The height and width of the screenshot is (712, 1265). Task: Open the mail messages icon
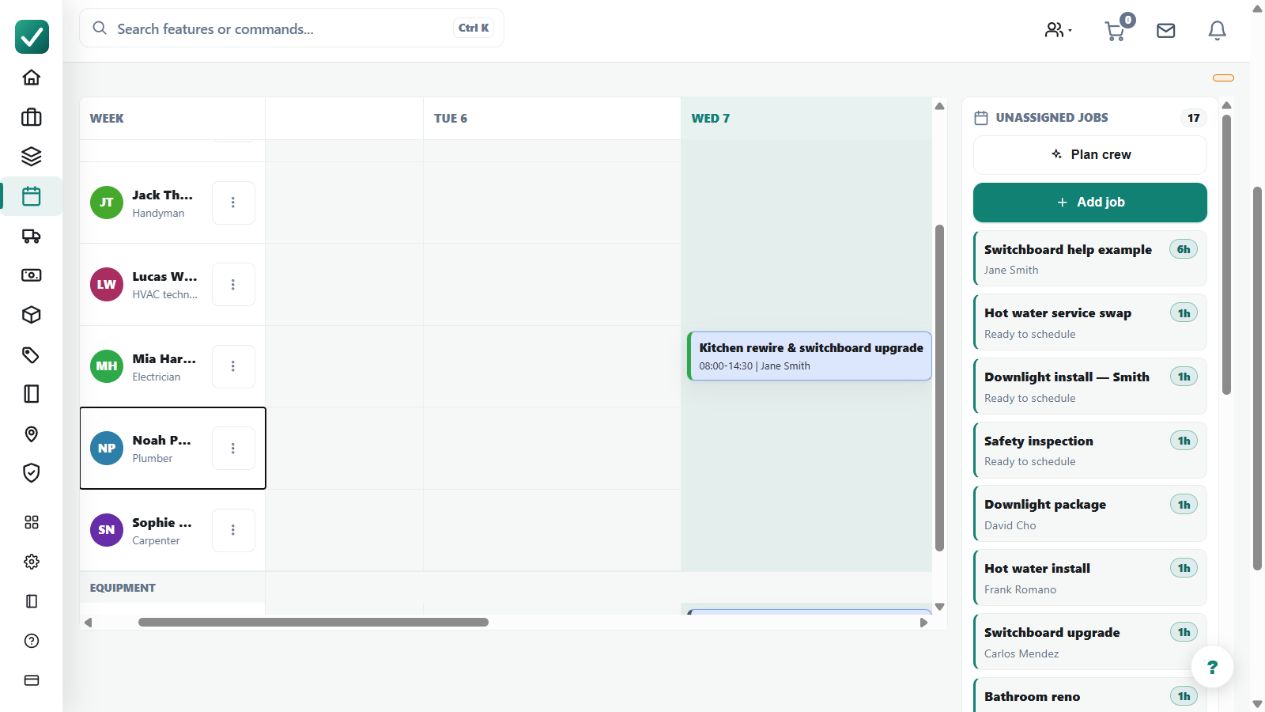pyautogui.click(x=1166, y=30)
